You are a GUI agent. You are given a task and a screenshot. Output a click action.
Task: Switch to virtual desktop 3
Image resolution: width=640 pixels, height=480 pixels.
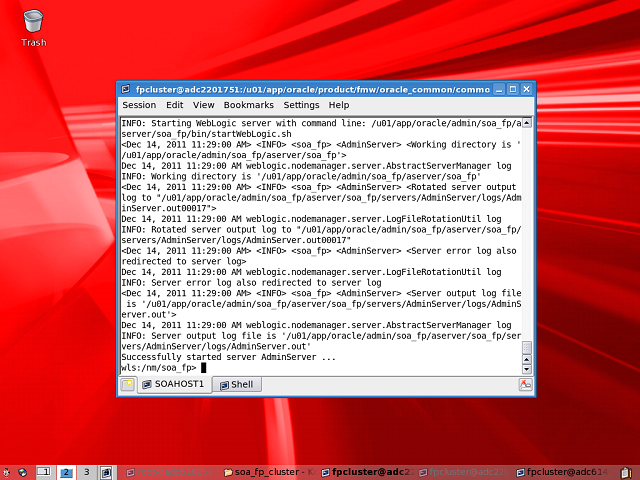point(87,473)
